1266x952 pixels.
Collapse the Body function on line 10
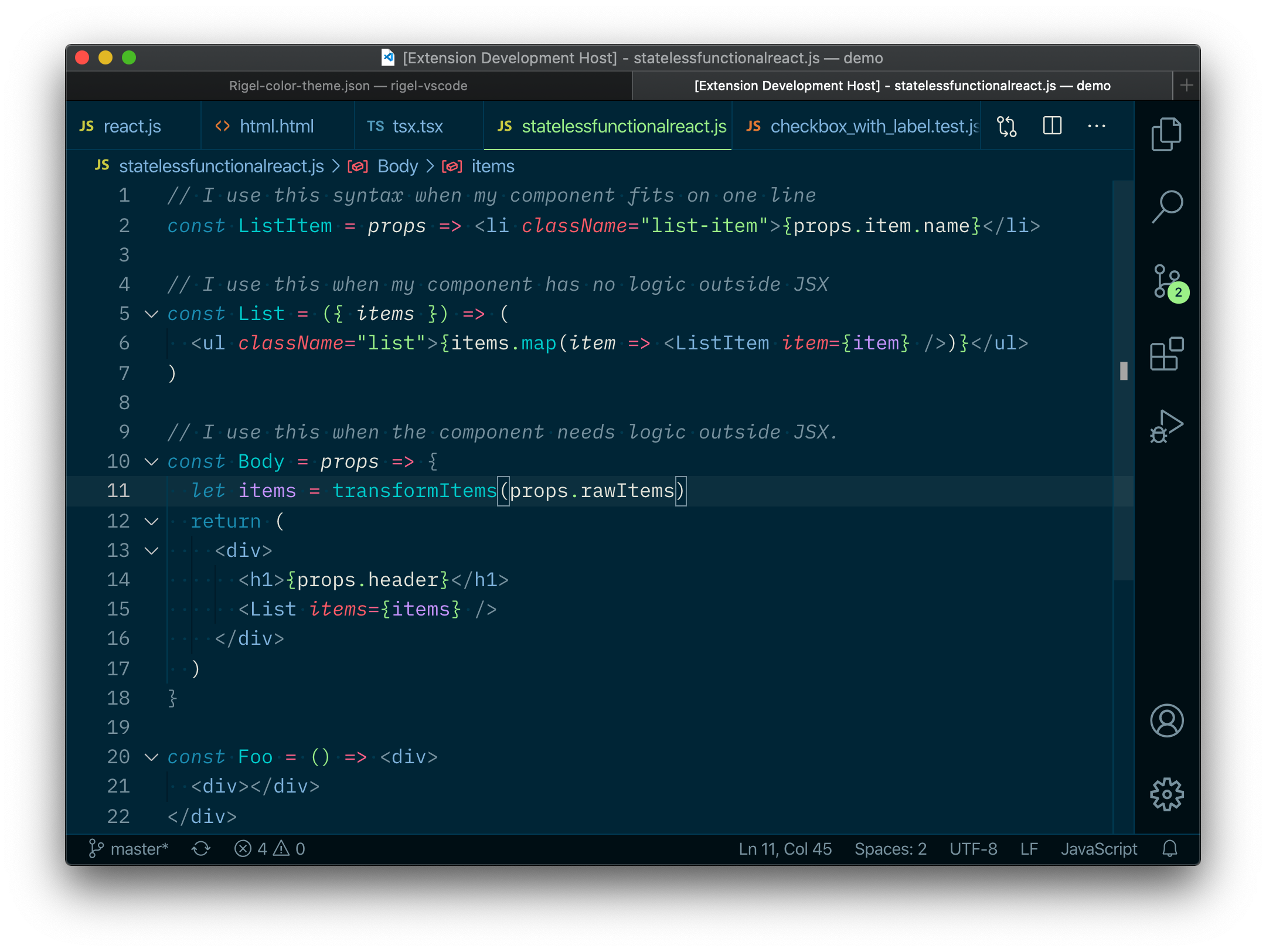click(x=152, y=462)
